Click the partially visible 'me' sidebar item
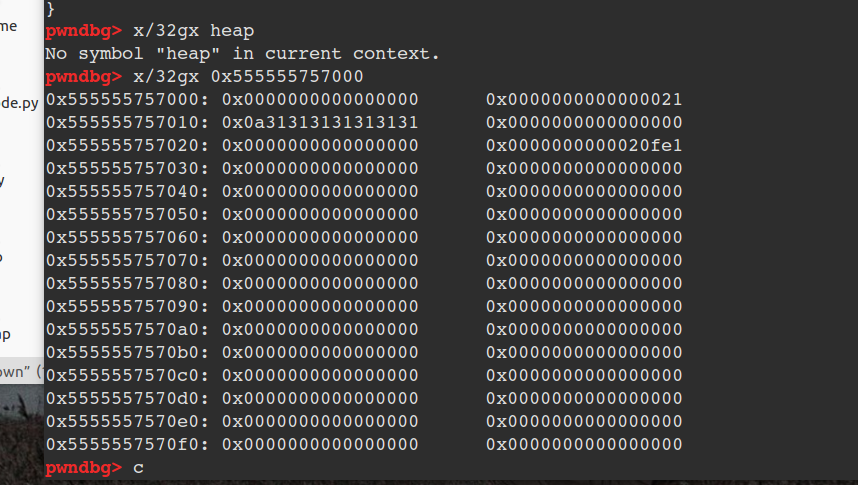This screenshot has width=858, height=485. [x=9, y=27]
